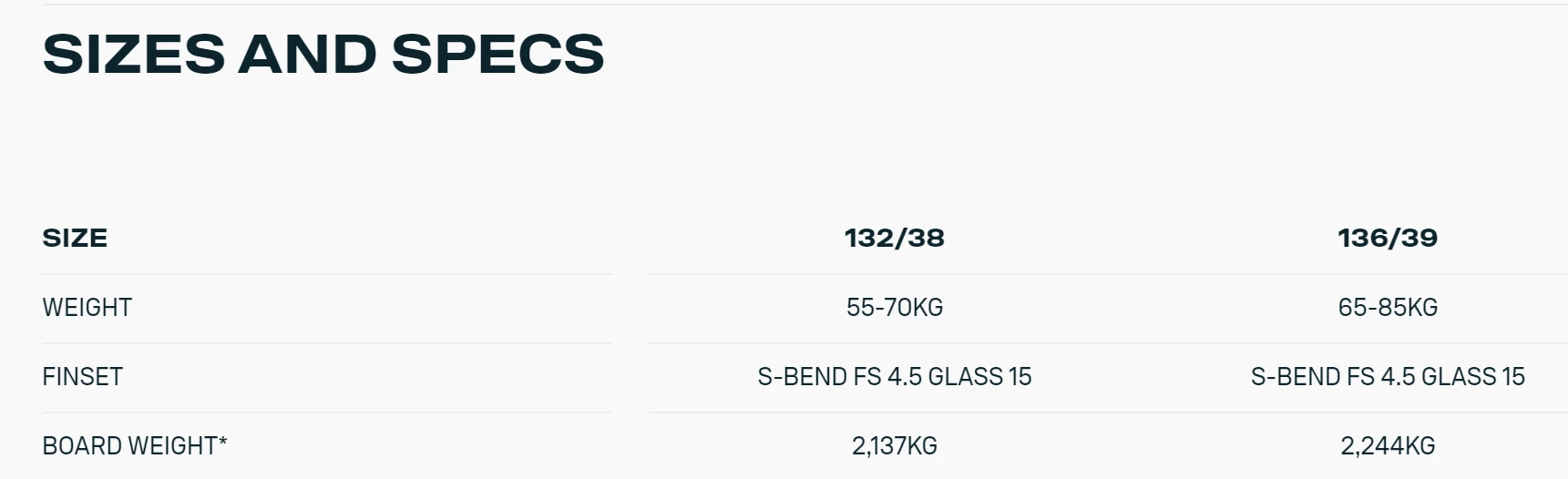1568x479 pixels.
Task: Click the finset value under 132/38
Action: point(894,377)
